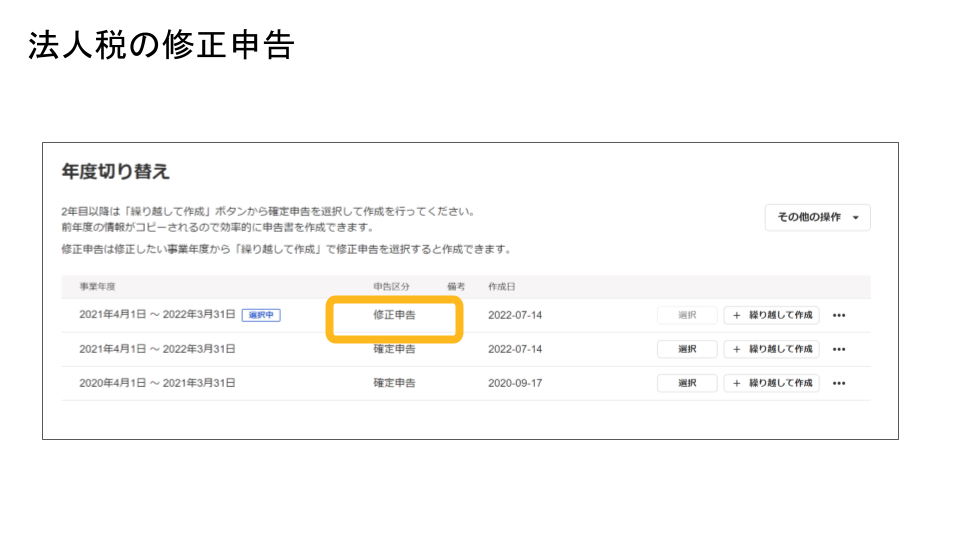The image size is (960, 540).
Task: Click the 事業年度 column header
Action: (96, 287)
